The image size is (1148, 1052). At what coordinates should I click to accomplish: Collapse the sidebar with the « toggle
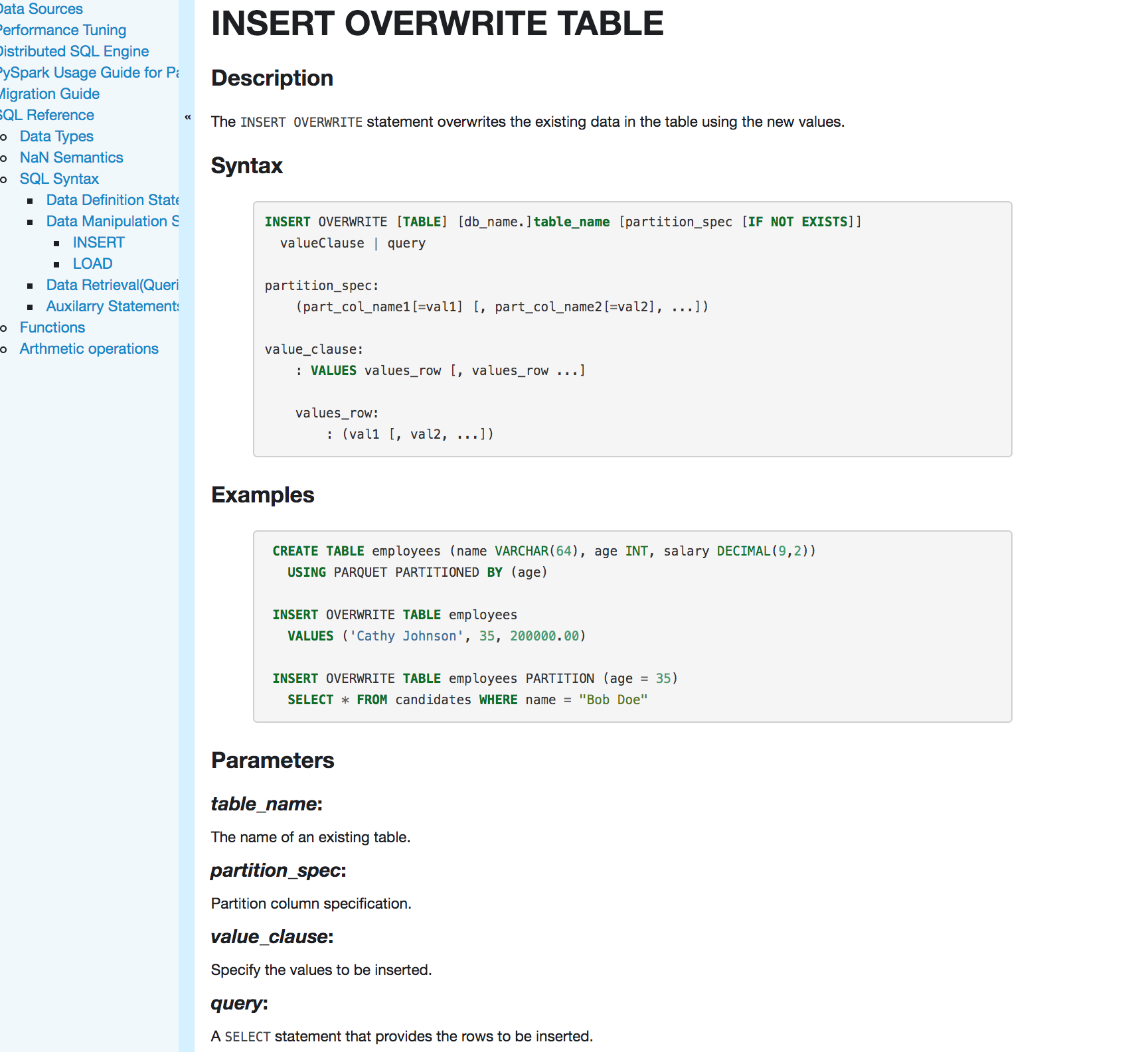click(187, 117)
